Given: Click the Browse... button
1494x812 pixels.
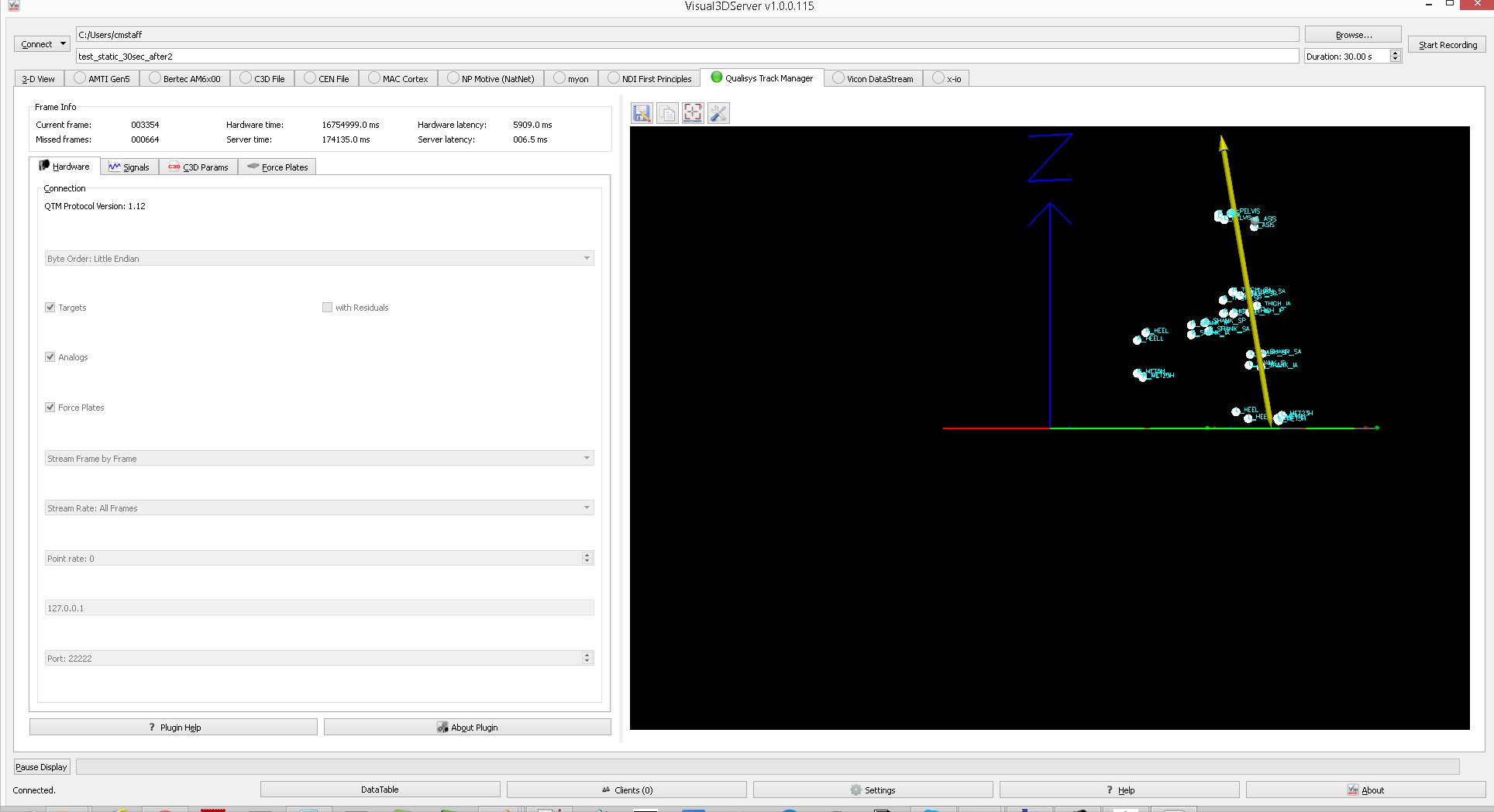Looking at the screenshot, I should pos(1353,35).
